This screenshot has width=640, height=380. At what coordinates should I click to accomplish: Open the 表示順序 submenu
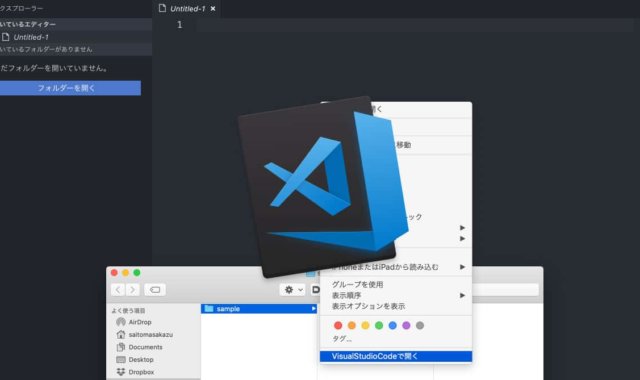point(396,295)
